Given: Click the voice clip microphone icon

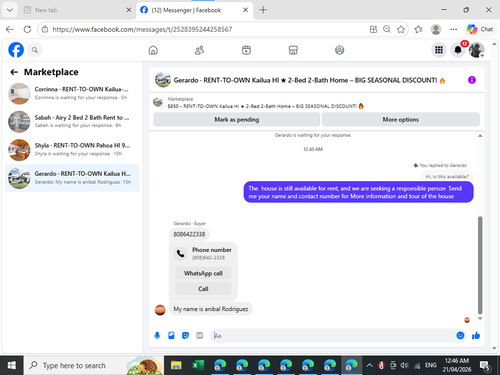Looking at the screenshot, I should pyautogui.click(x=157, y=335).
